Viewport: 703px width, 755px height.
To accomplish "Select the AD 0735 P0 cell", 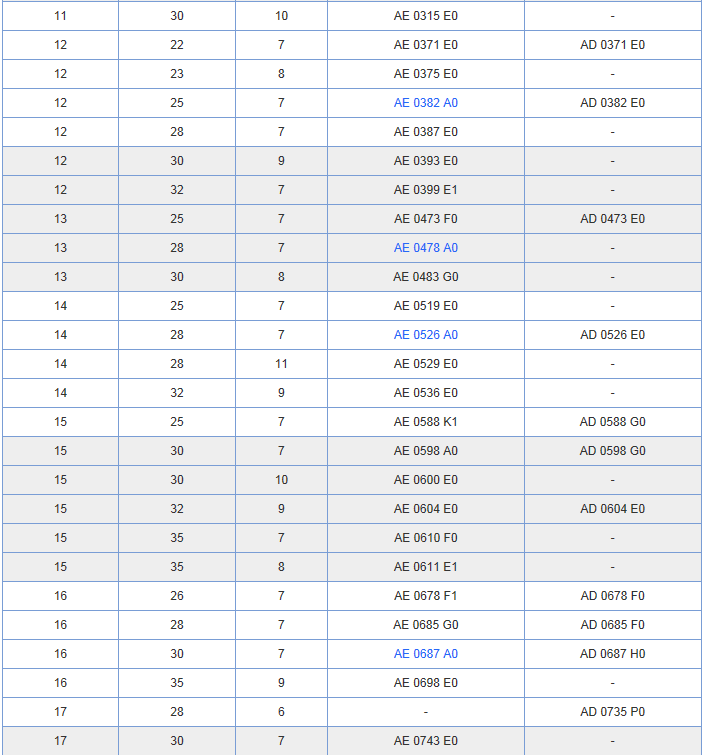I will [612, 712].
